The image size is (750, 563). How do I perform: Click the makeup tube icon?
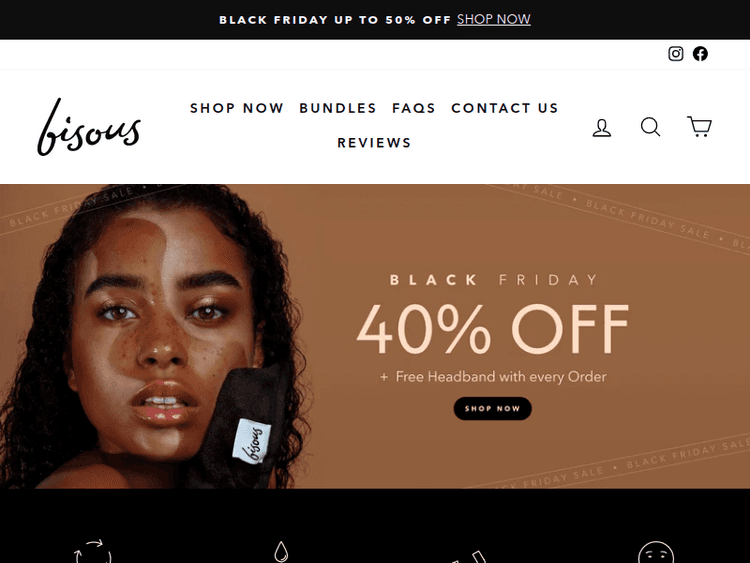[x=470, y=557]
